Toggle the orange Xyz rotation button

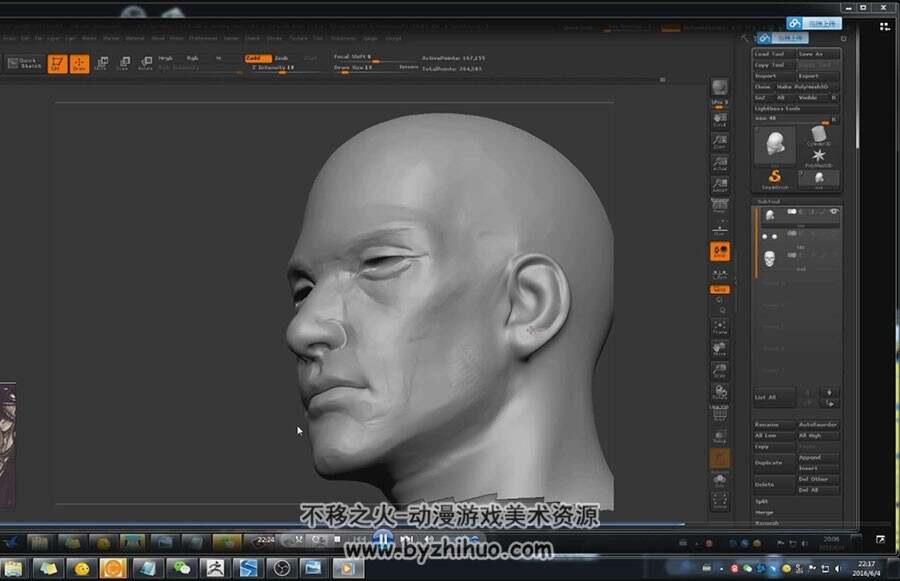[x=720, y=289]
